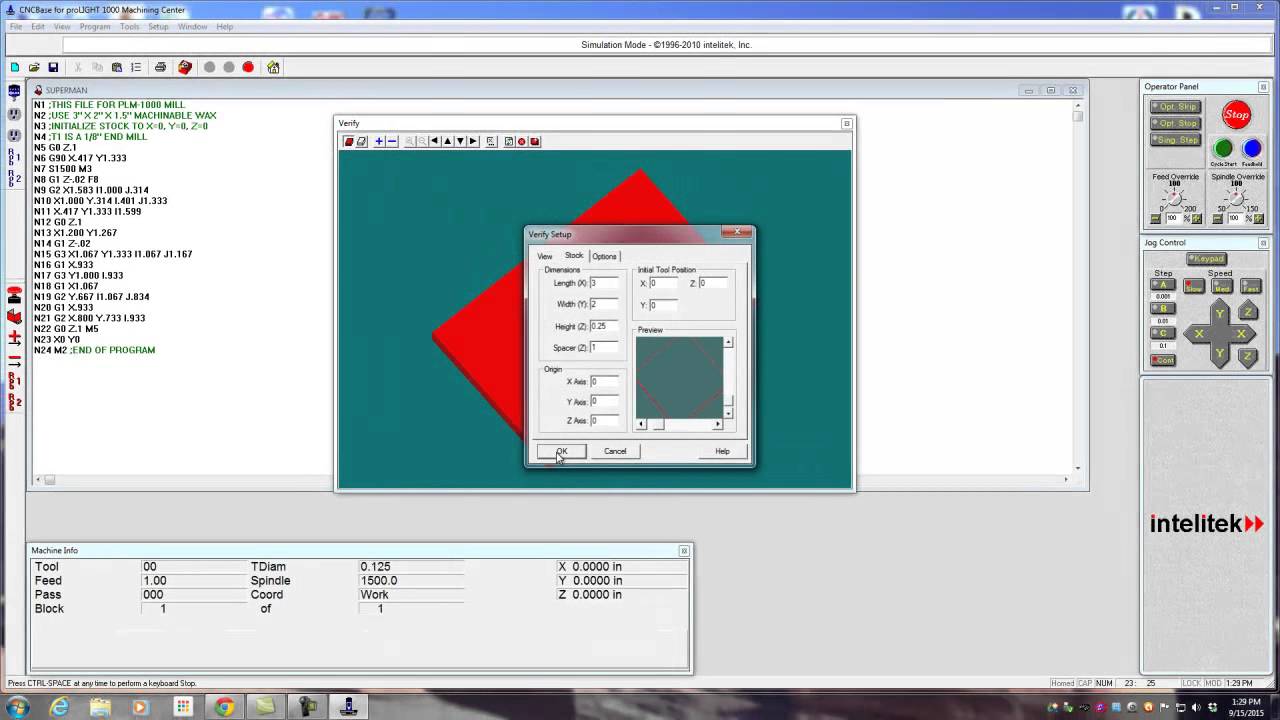Click the blue Feedhold button
The image size is (1280, 720).
coord(1252,149)
